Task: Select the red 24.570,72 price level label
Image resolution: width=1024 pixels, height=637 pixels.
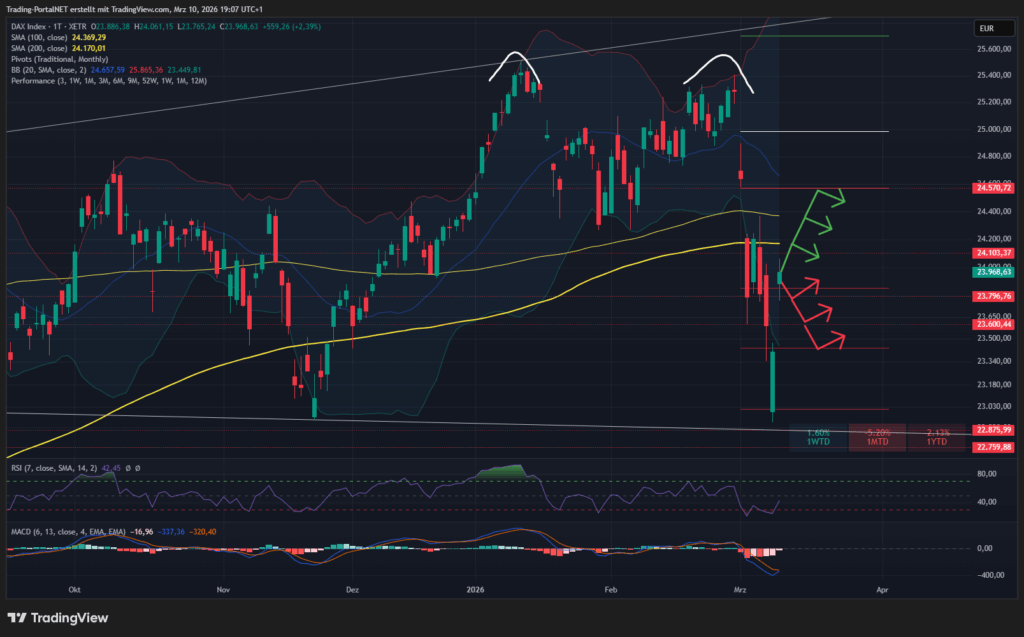Action: (x=994, y=187)
